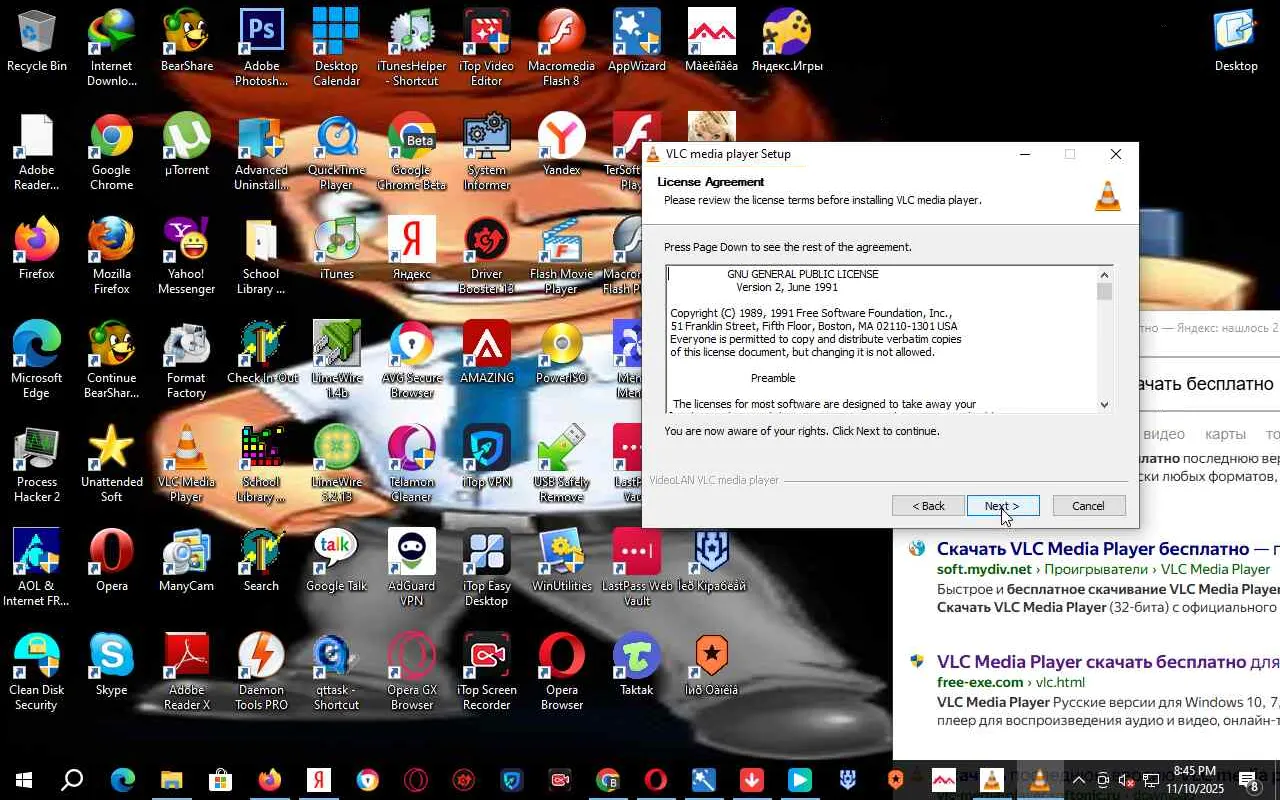Click the muted volume icon in system tray

pyautogui.click(x=1127, y=780)
